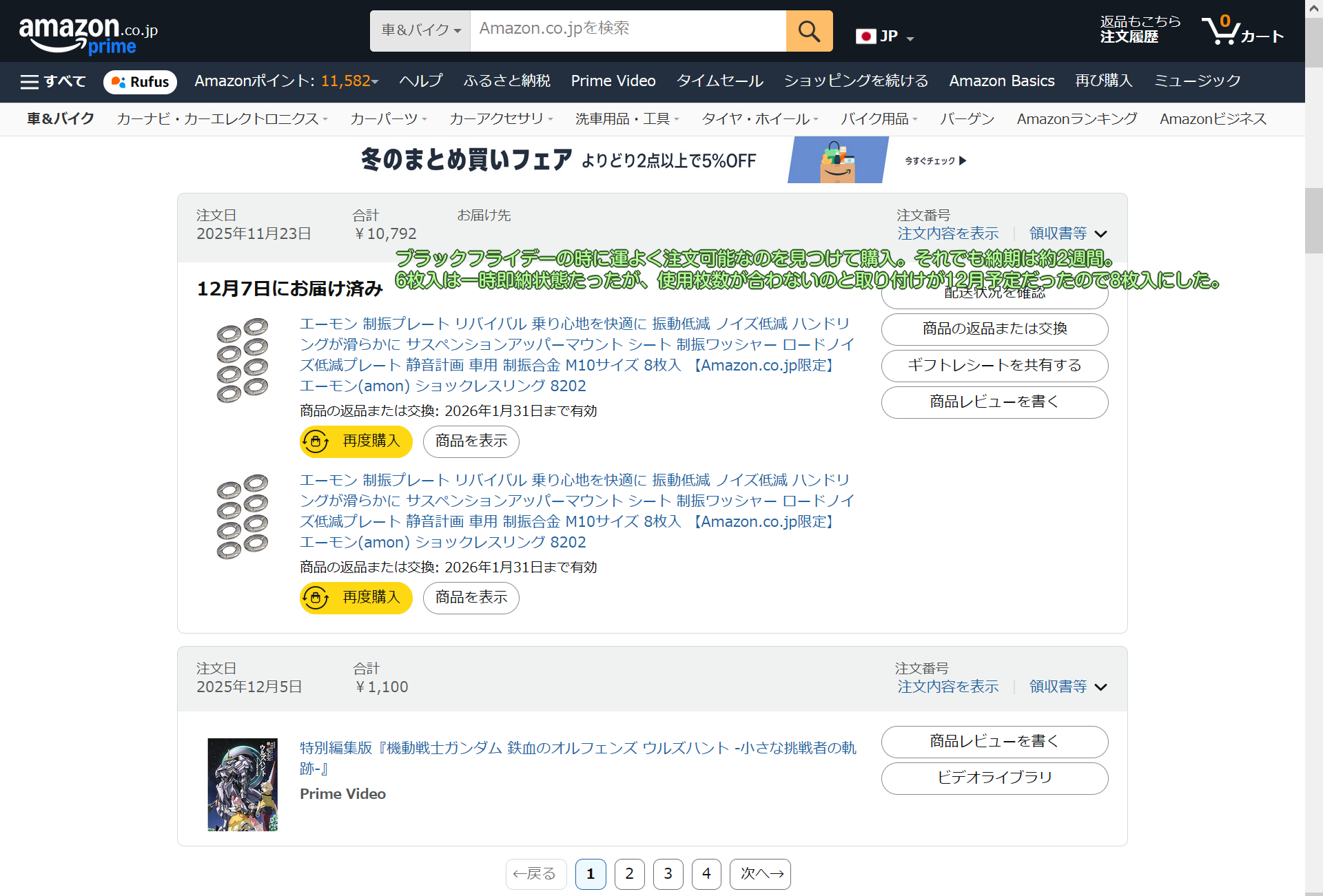Open the すべて hamburger menu
Viewport: 1323px width, 896px height.
point(53,82)
